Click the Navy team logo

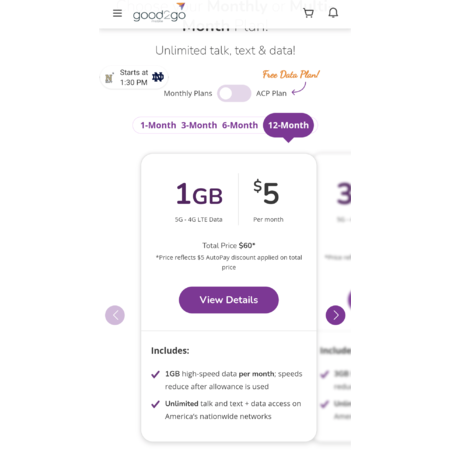[109, 78]
